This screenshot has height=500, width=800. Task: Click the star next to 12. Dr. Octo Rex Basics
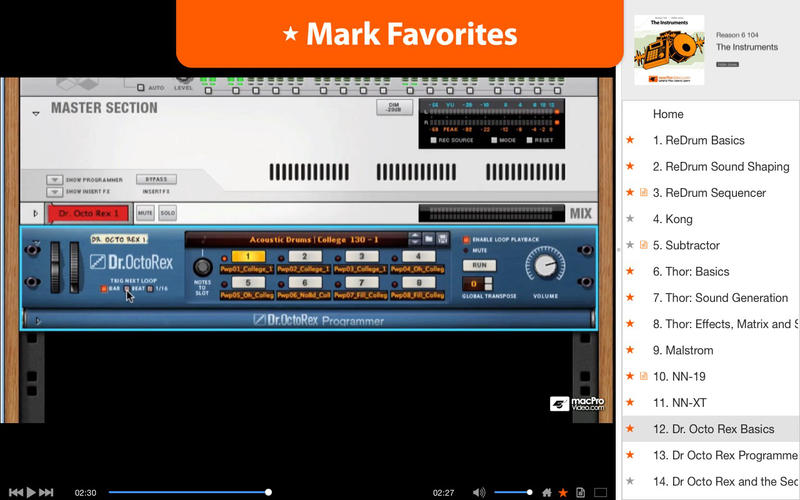[630, 429]
